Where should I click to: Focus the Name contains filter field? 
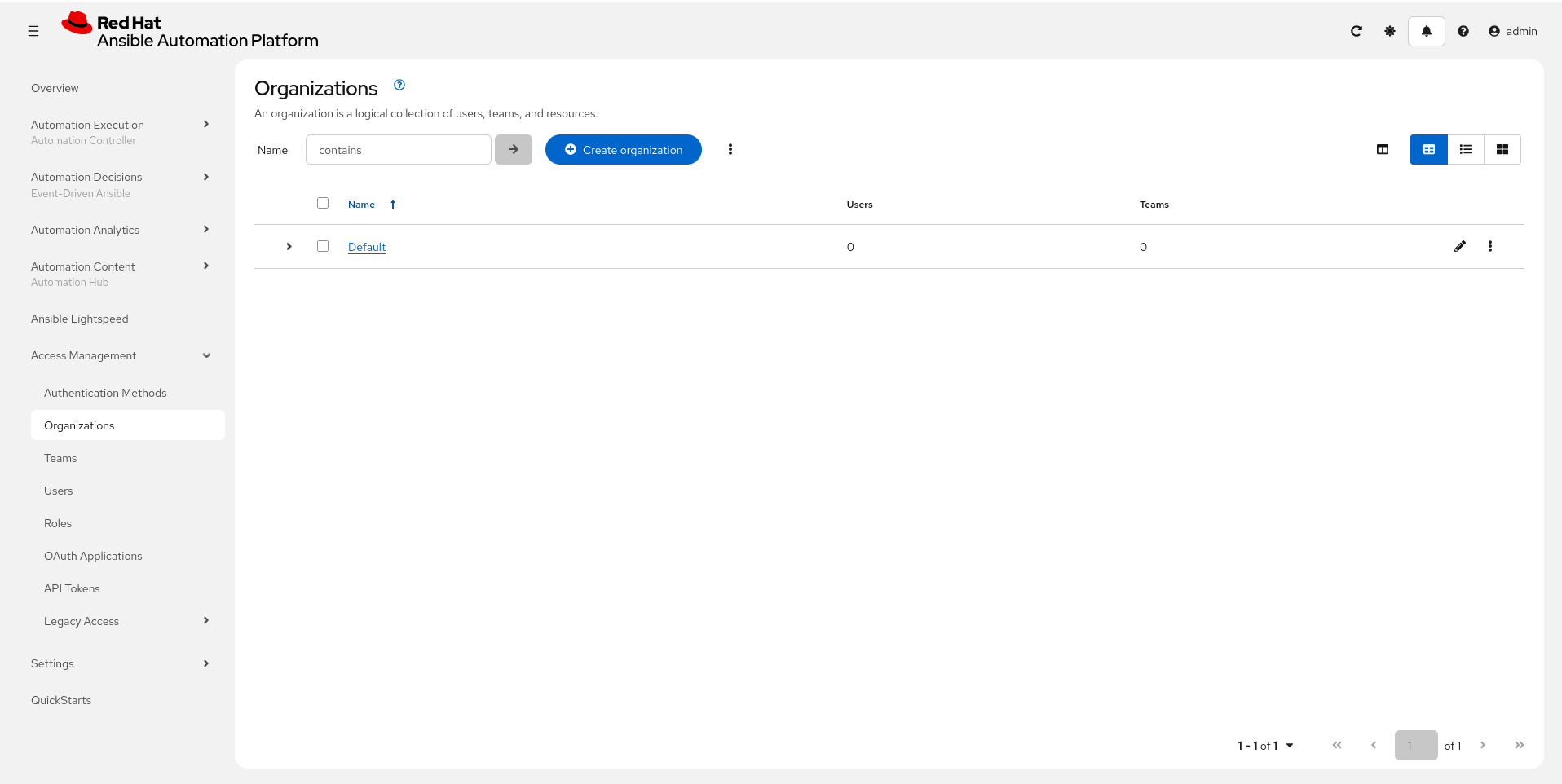pos(399,150)
